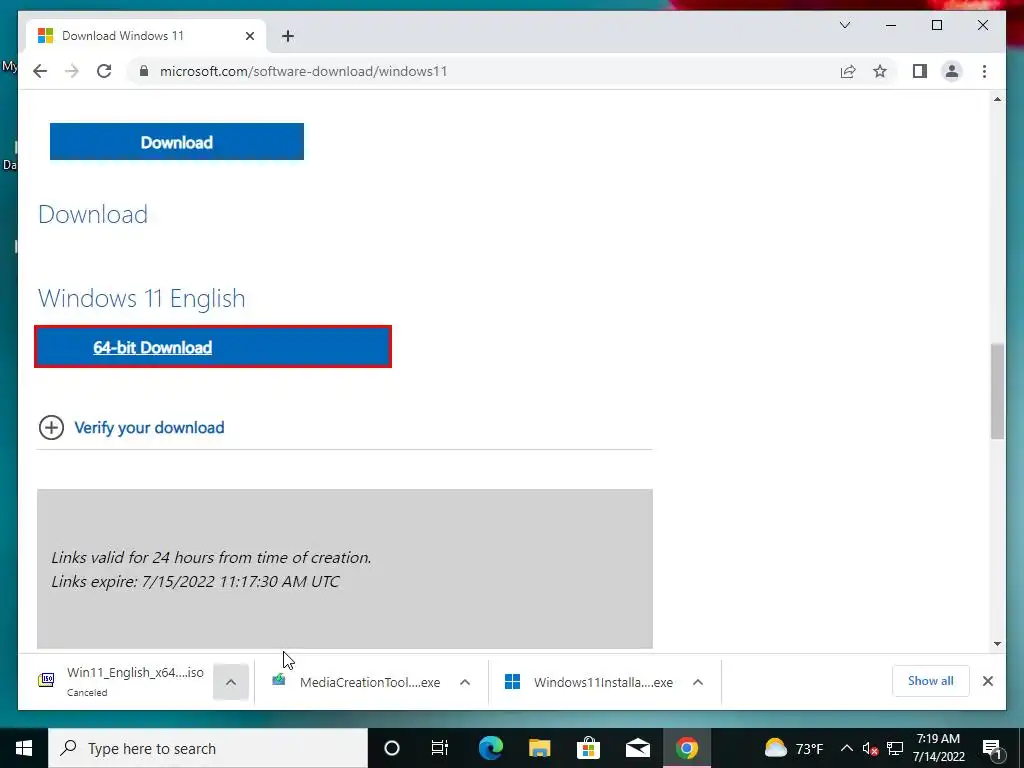Open the Chrome side panel

coord(920,71)
